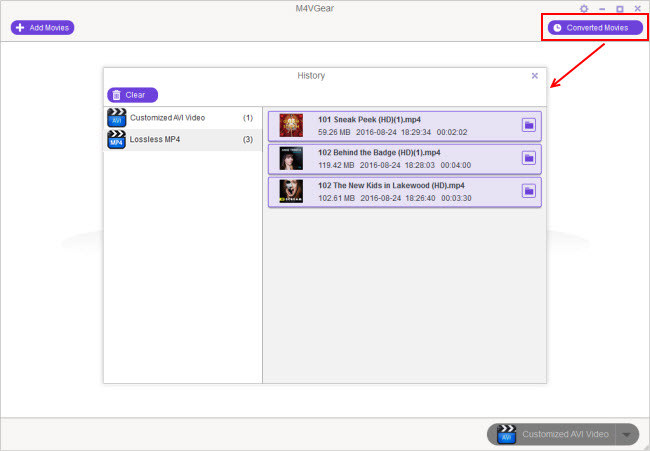The height and width of the screenshot is (451, 650).
Task: Click the plus icon on Add Movies
Action: coord(20,28)
